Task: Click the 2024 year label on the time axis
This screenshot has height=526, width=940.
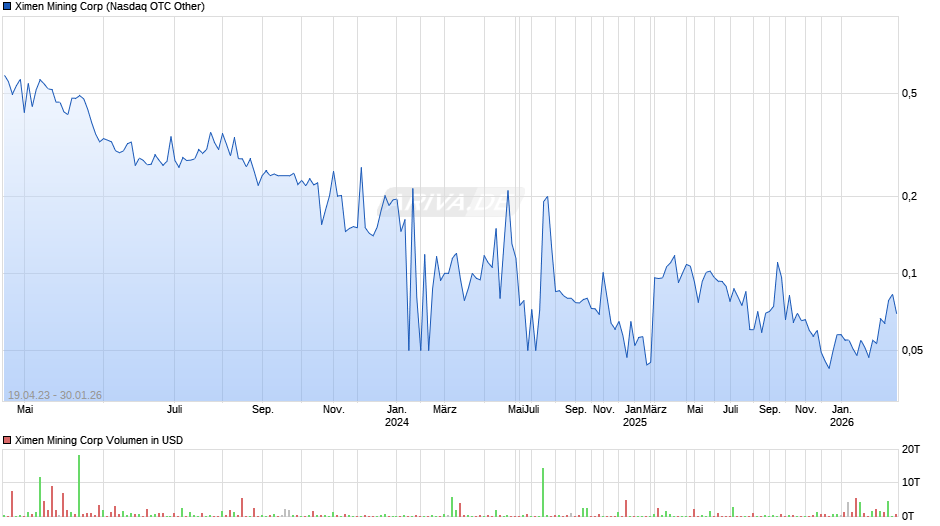Action: [397, 422]
